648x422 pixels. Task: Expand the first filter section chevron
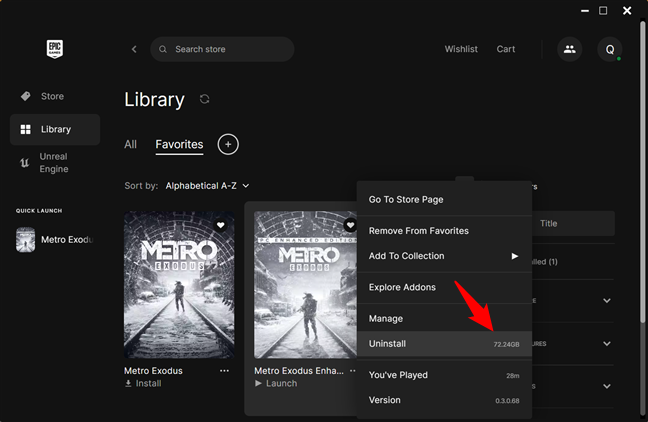[x=607, y=299]
